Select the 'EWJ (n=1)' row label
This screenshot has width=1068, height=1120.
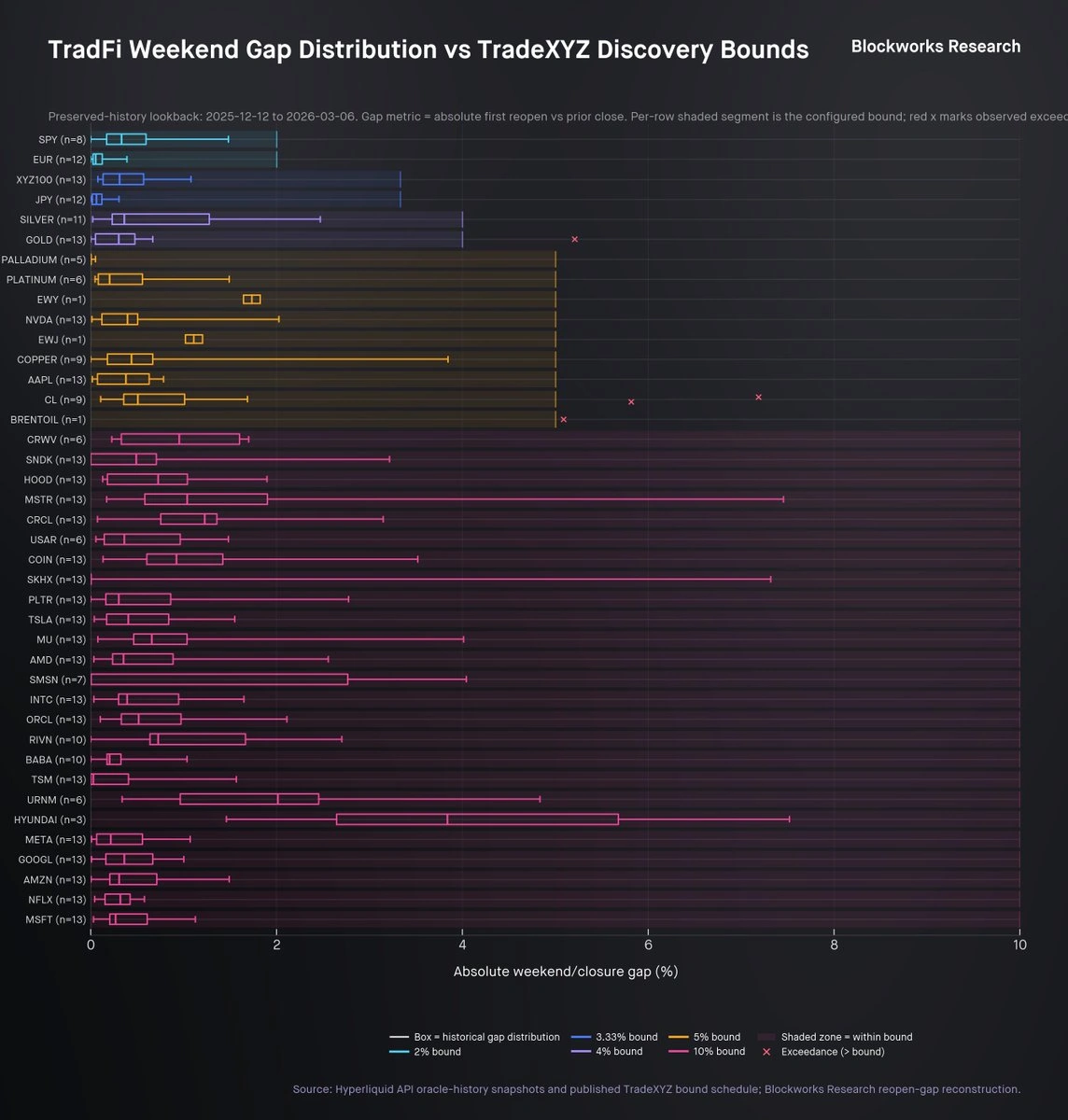click(x=63, y=340)
